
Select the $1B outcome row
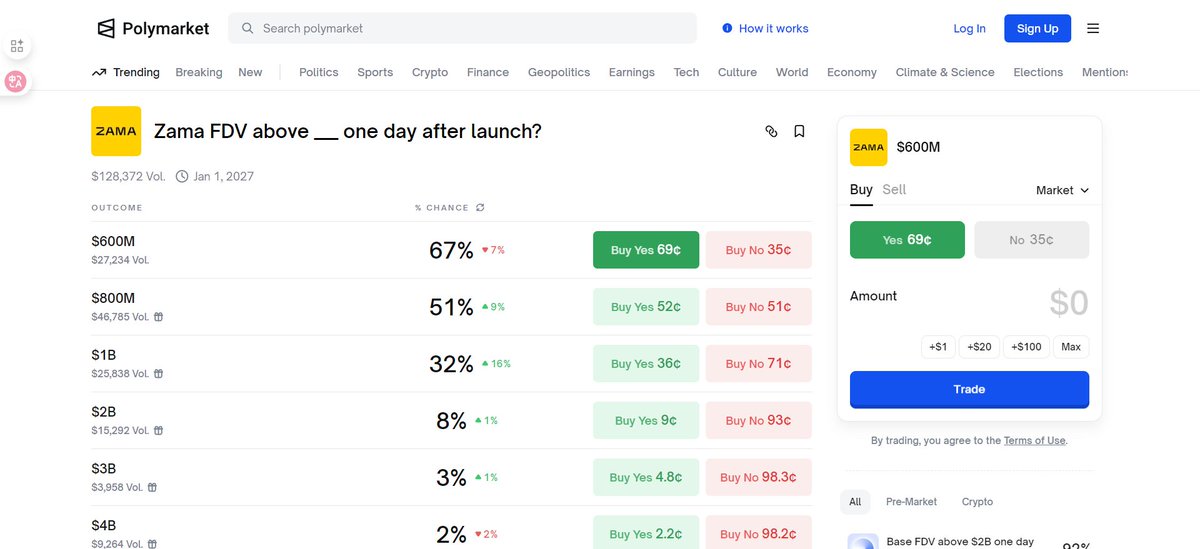point(250,364)
